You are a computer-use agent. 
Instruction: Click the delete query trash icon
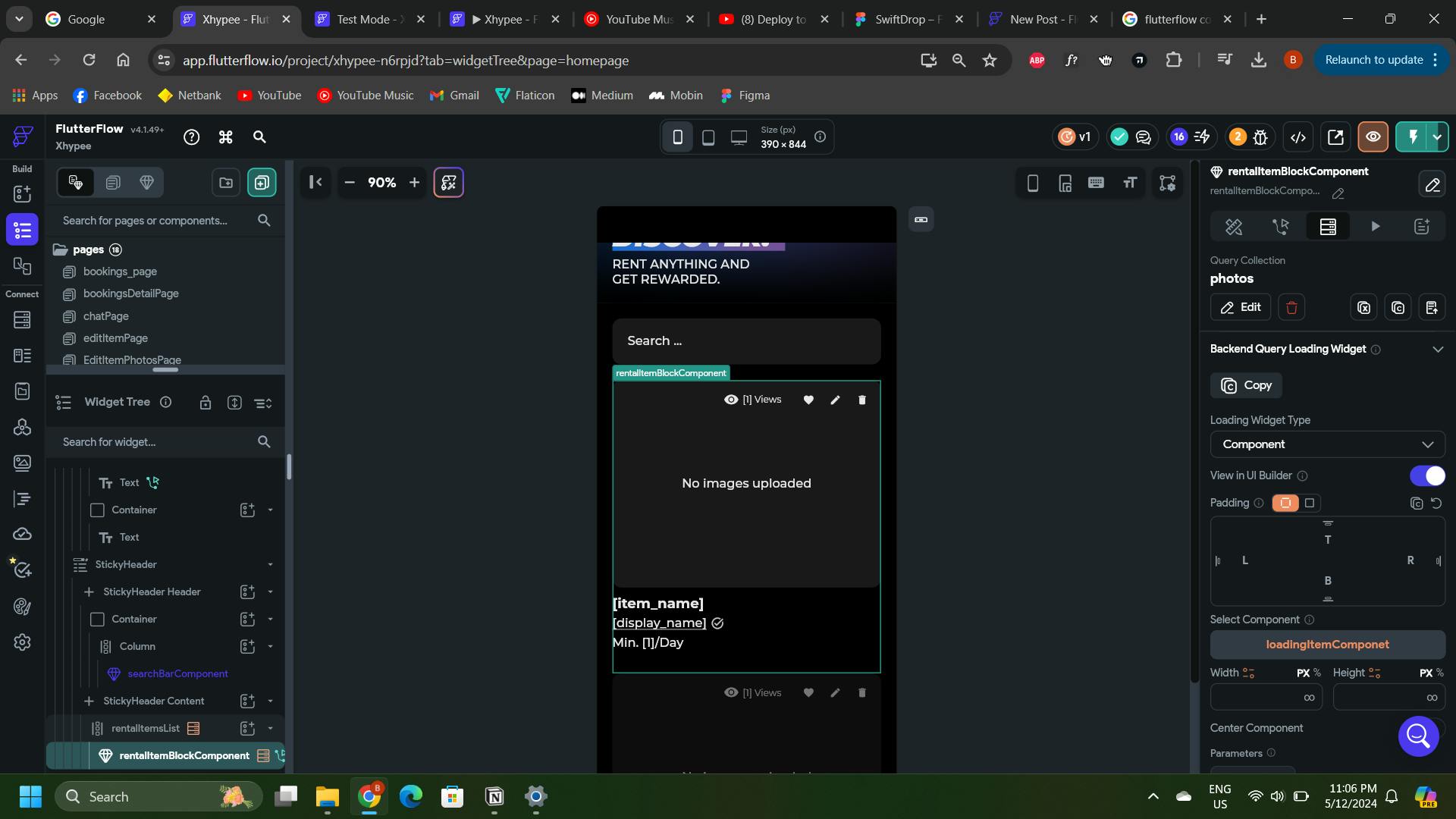(x=1291, y=308)
